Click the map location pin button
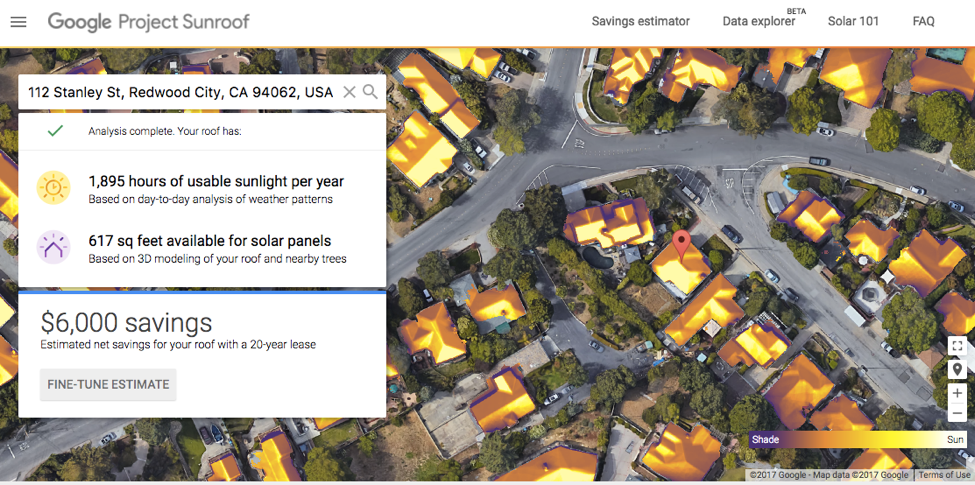The width and height of the screenshot is (975, 485). click(x=957, y=370)
